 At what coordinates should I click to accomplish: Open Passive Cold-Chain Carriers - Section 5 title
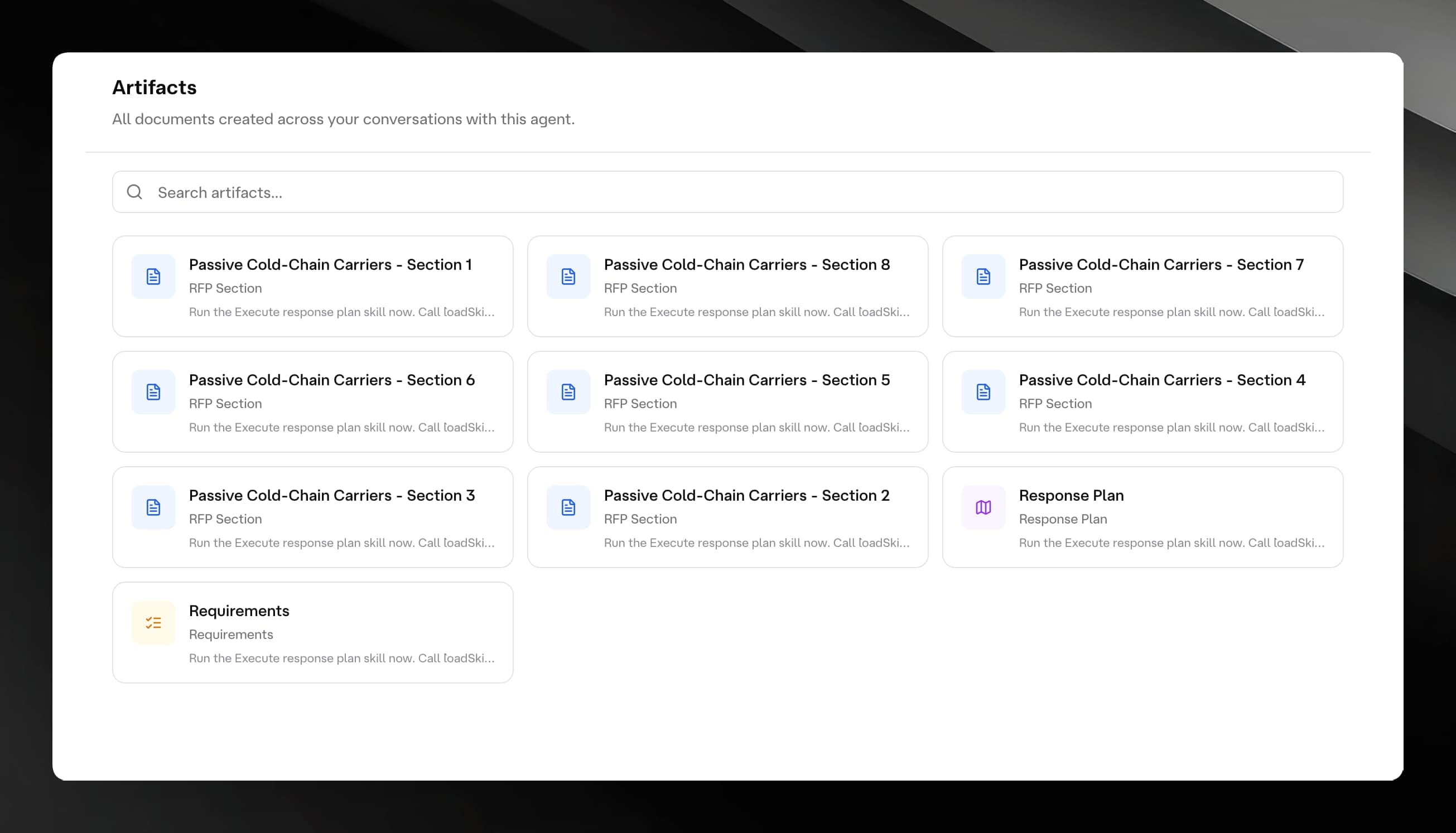tap(747, 380)
